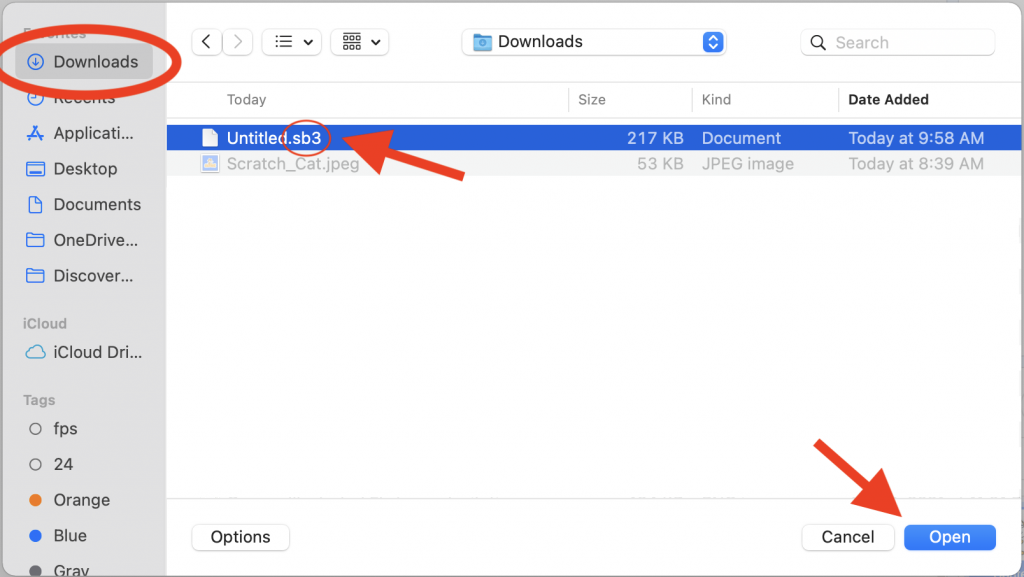1024x577 pixels.
Task: Click the Scratch_Cat.jpeg thumbnail icon
Action: click(210, 164)
